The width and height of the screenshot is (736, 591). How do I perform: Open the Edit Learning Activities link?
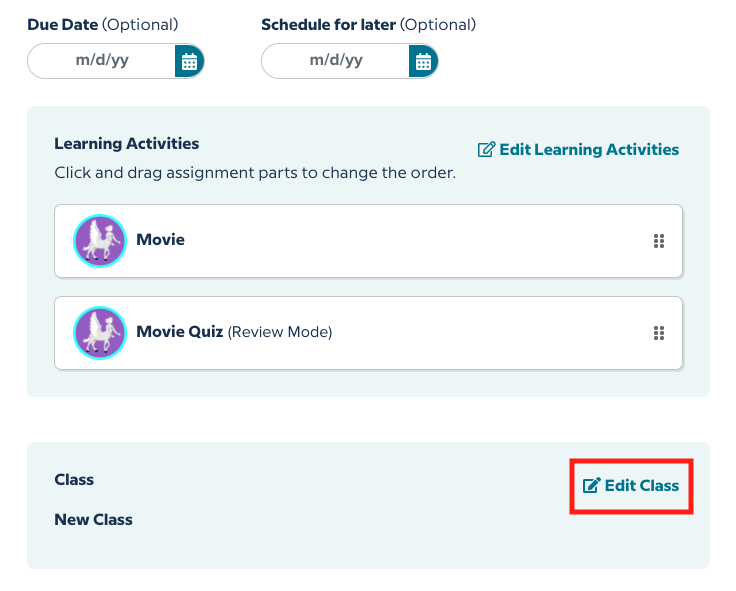pos(589,150)
